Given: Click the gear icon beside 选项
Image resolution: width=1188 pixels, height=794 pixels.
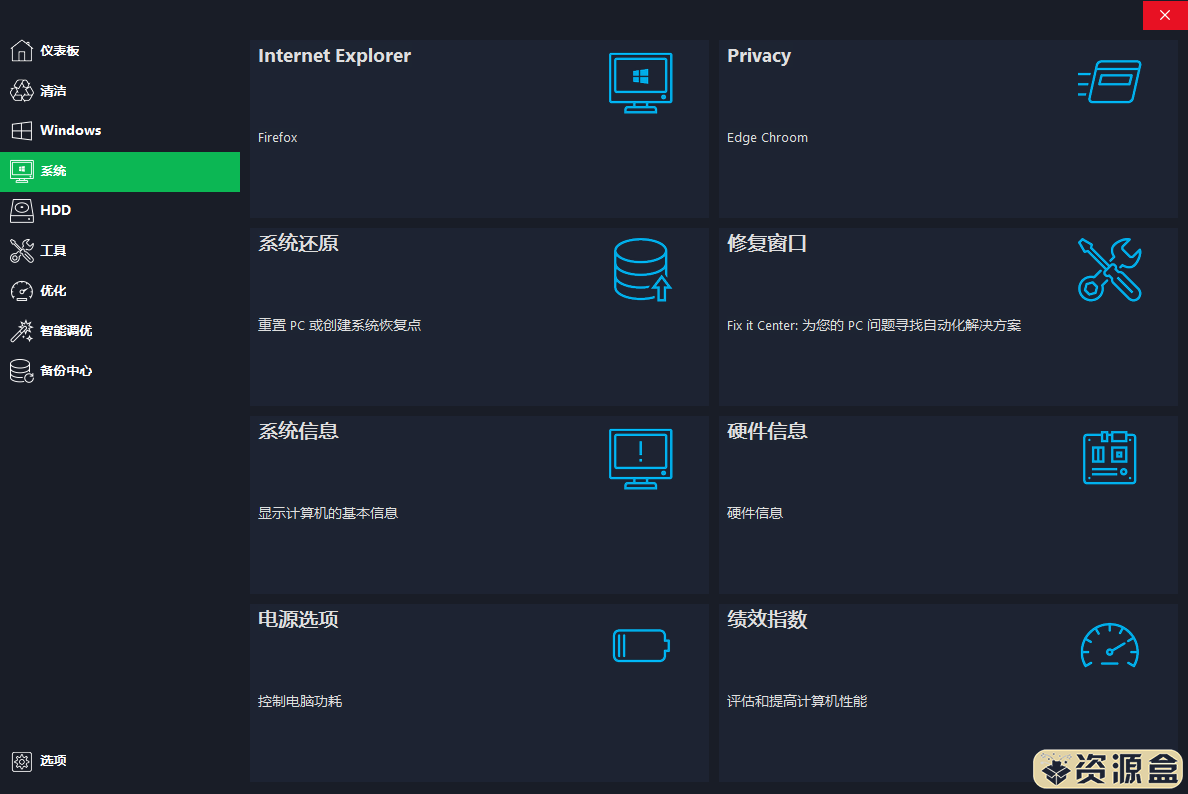Looking at the screenshot, I should (21, 761).
